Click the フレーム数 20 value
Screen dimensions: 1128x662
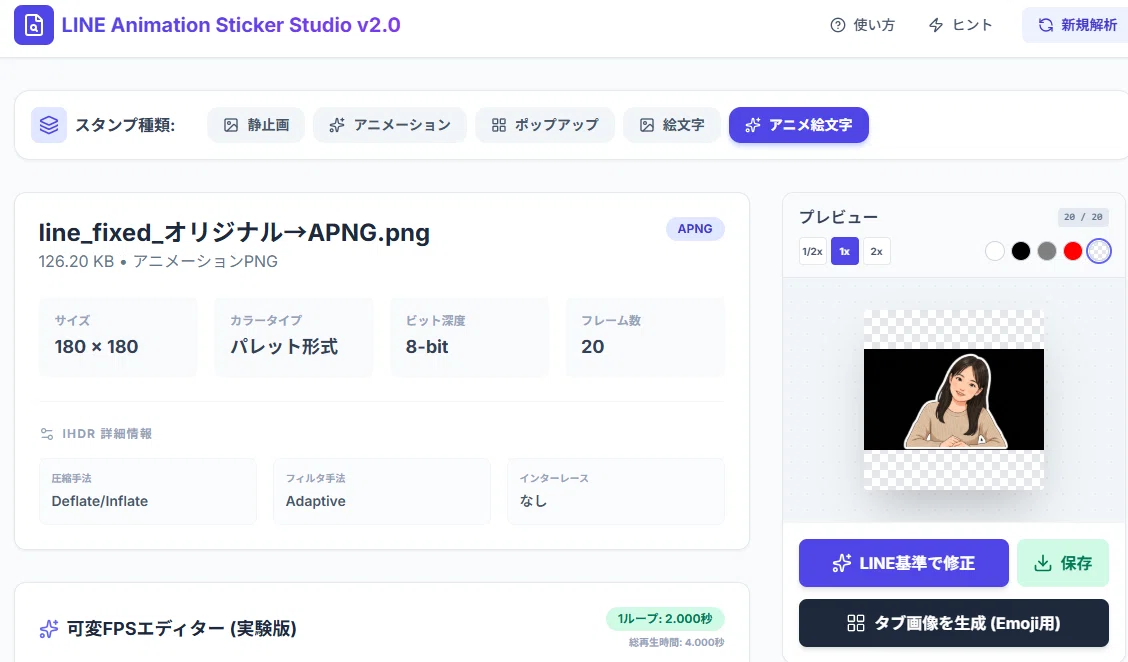(593, 347)
